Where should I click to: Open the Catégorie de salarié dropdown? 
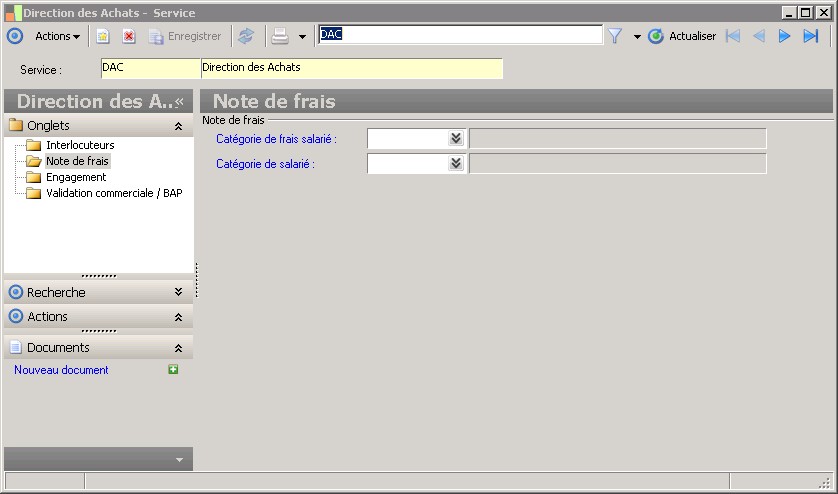456,163
